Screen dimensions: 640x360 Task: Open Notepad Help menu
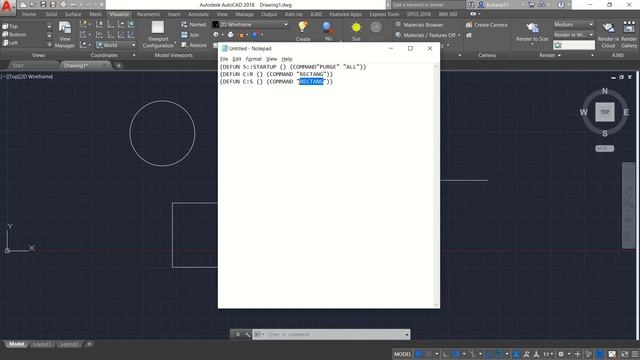point(287,59)
